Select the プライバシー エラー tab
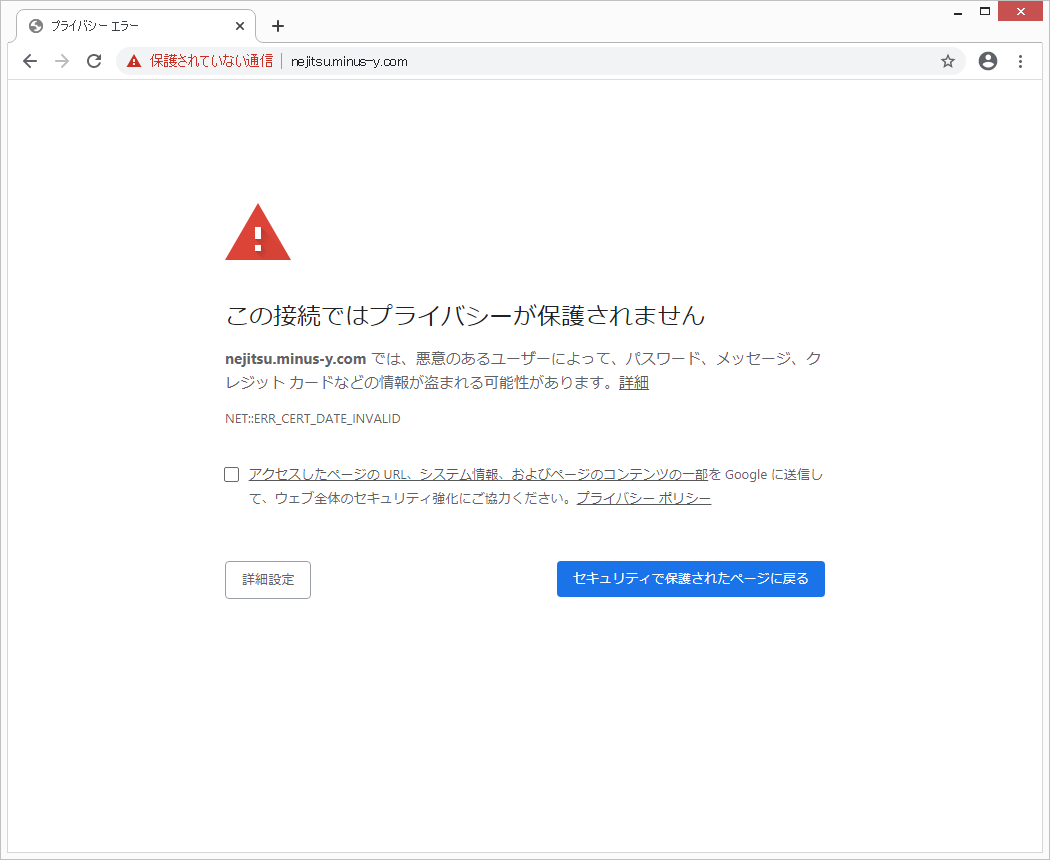The width and height of the screenshot is (1050, 860). pos(136,26)
